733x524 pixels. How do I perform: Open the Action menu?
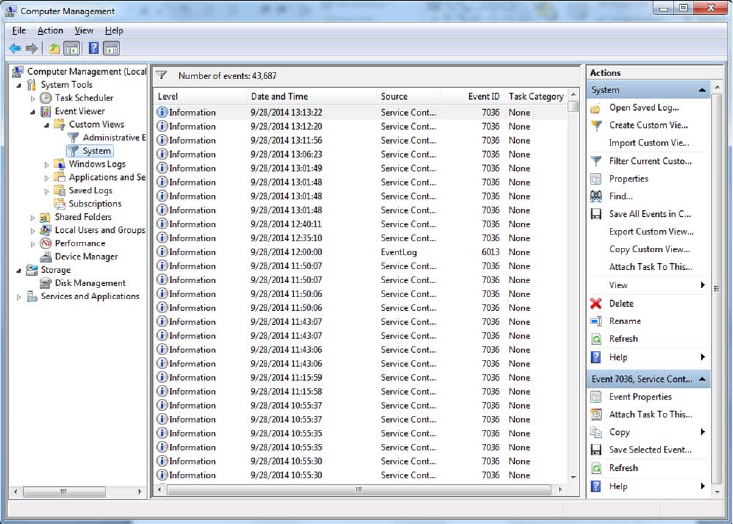point(50,30)
